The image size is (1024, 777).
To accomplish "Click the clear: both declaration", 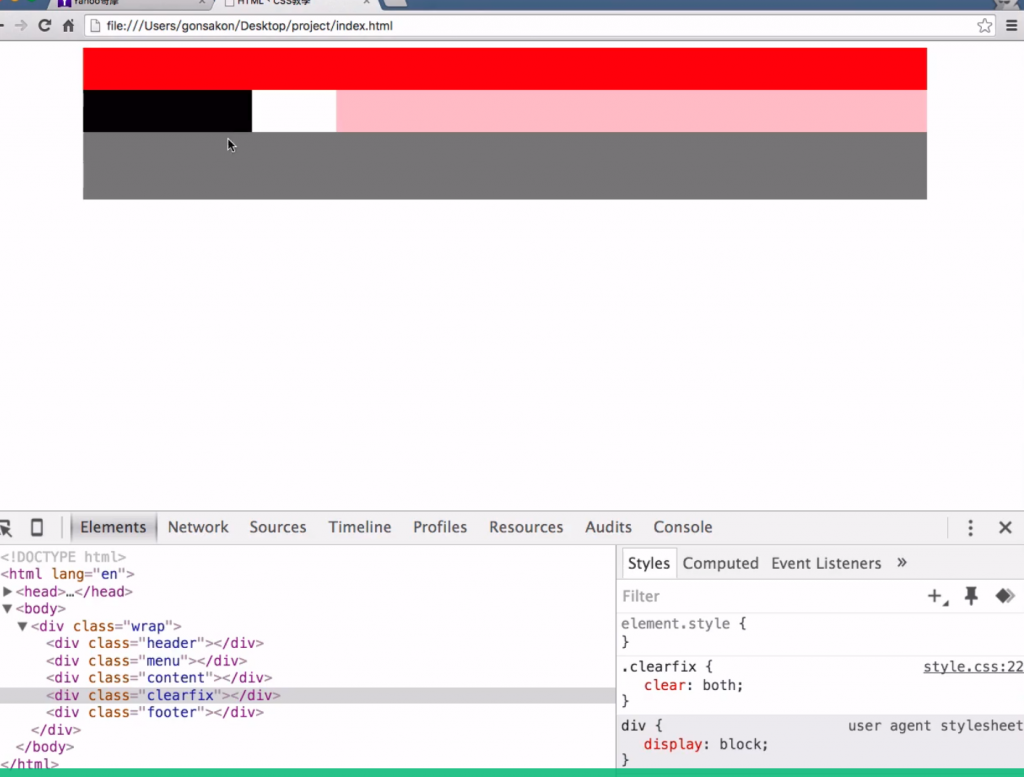I will [694, 686].
